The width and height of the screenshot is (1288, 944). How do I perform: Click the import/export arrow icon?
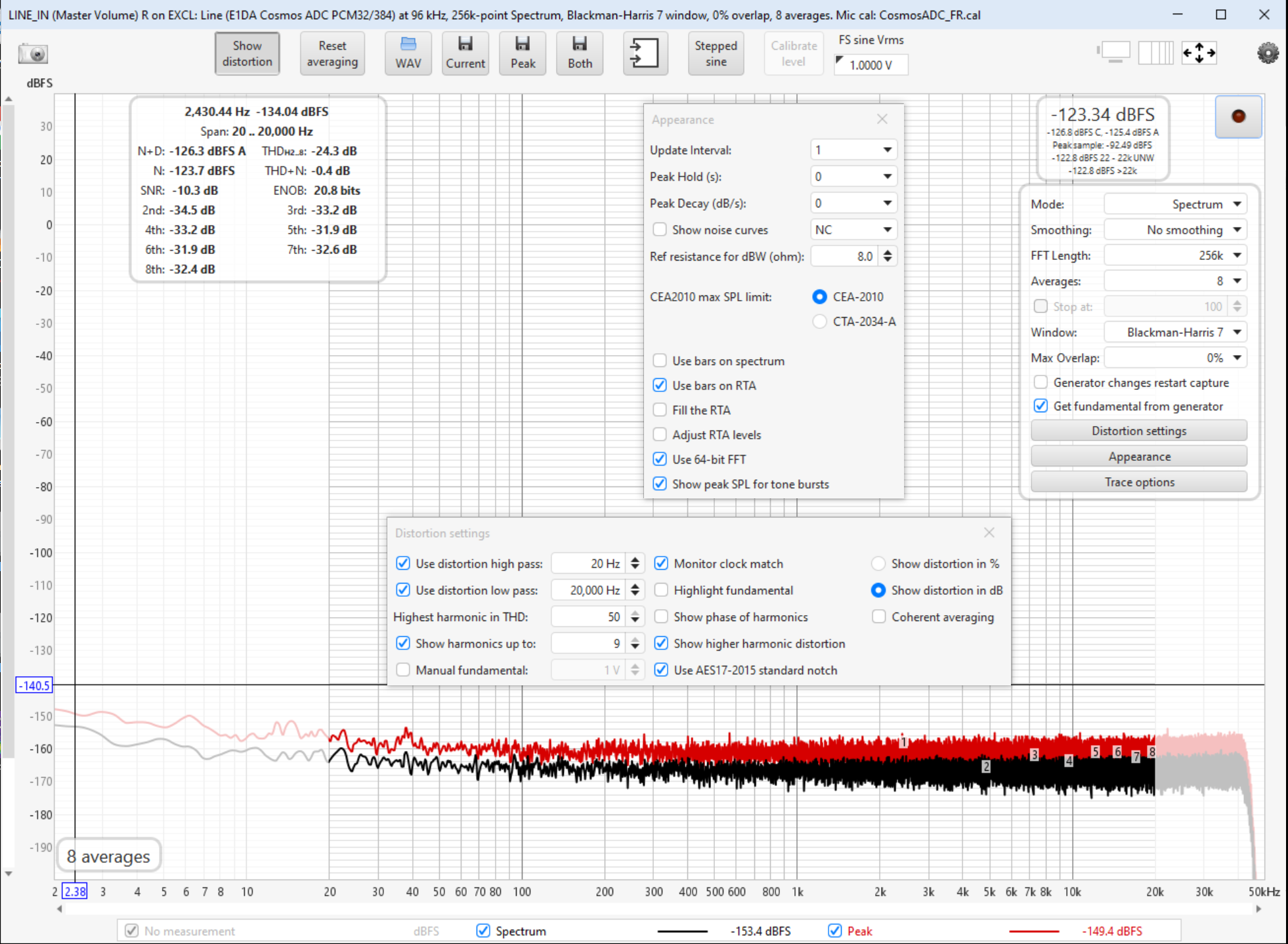click(645, 53)
